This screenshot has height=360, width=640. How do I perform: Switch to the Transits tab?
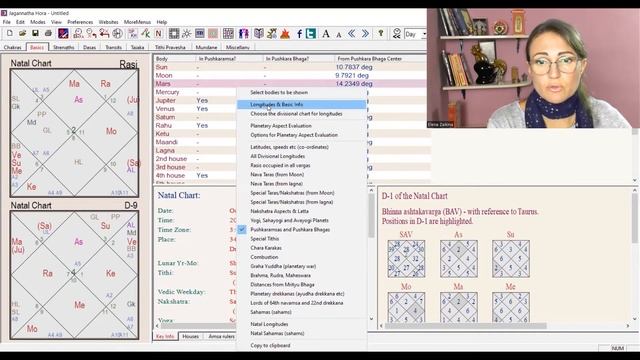tap(113, 47)
